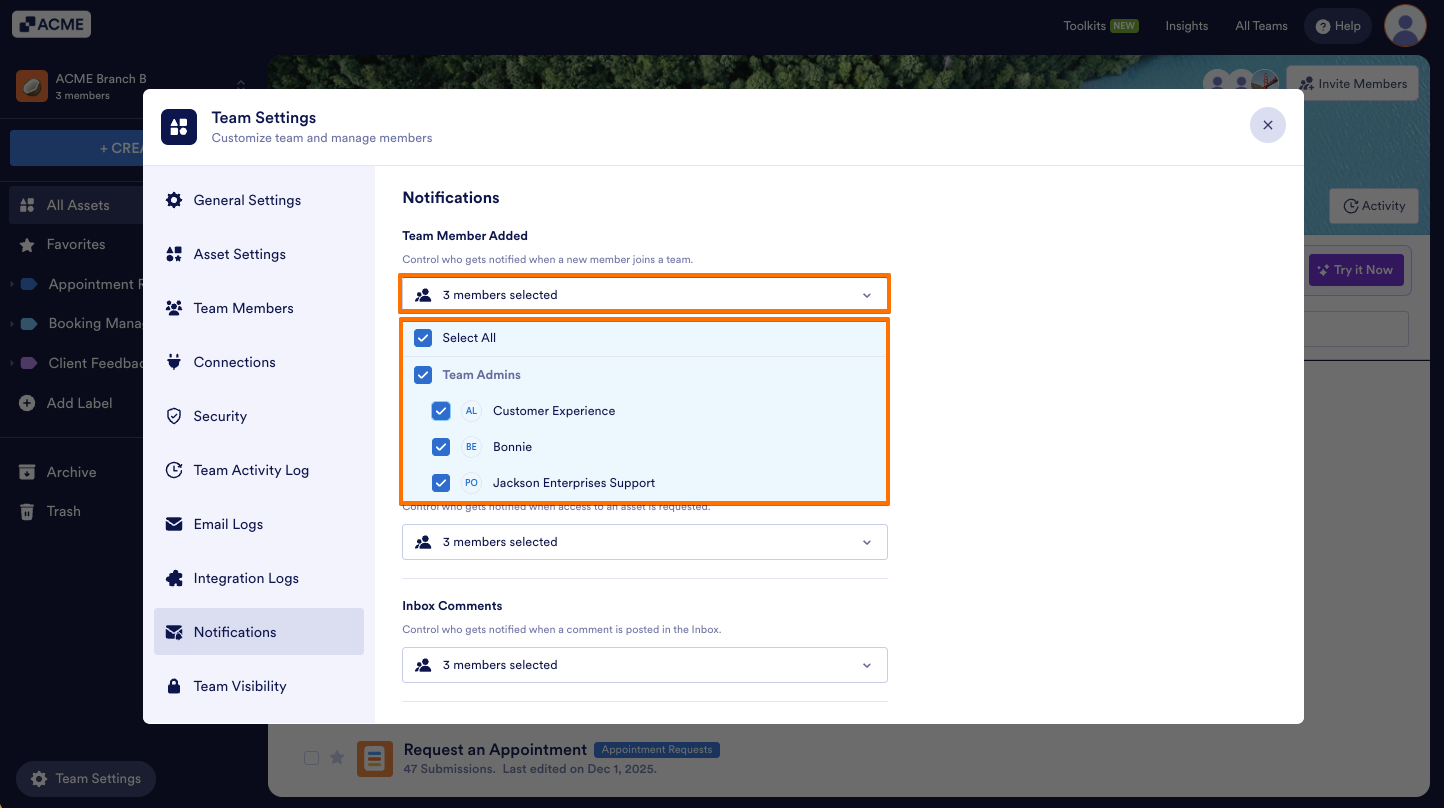The image size is (1444, 808).
Task: Click the Email Logs envelope icon
Action: [174, 524]
